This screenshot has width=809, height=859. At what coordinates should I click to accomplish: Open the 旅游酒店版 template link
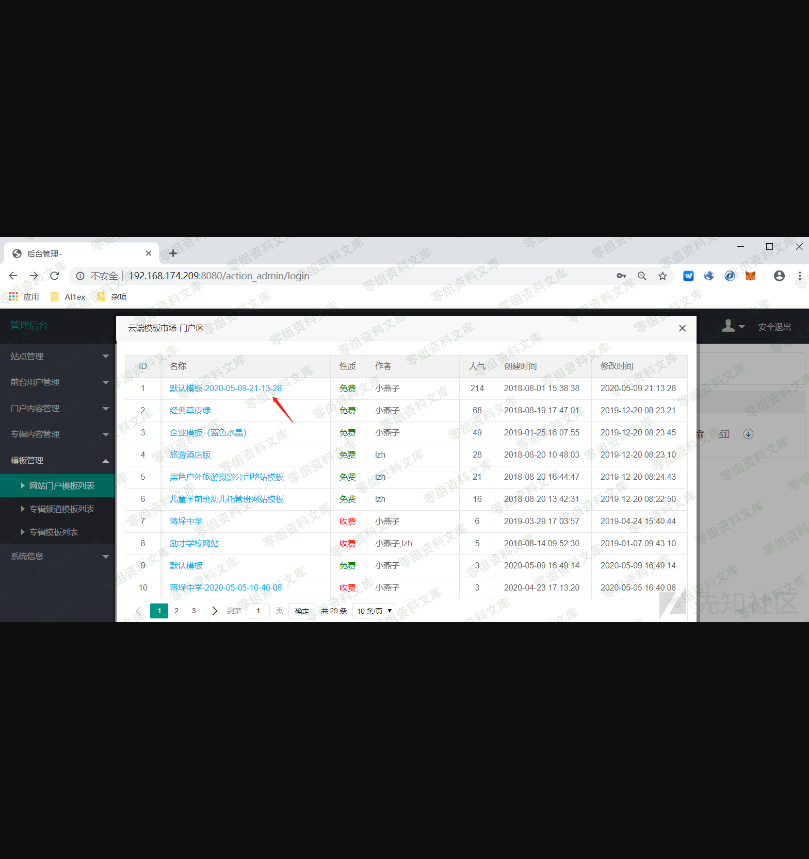pyautogui.click(x=190, y=454)
